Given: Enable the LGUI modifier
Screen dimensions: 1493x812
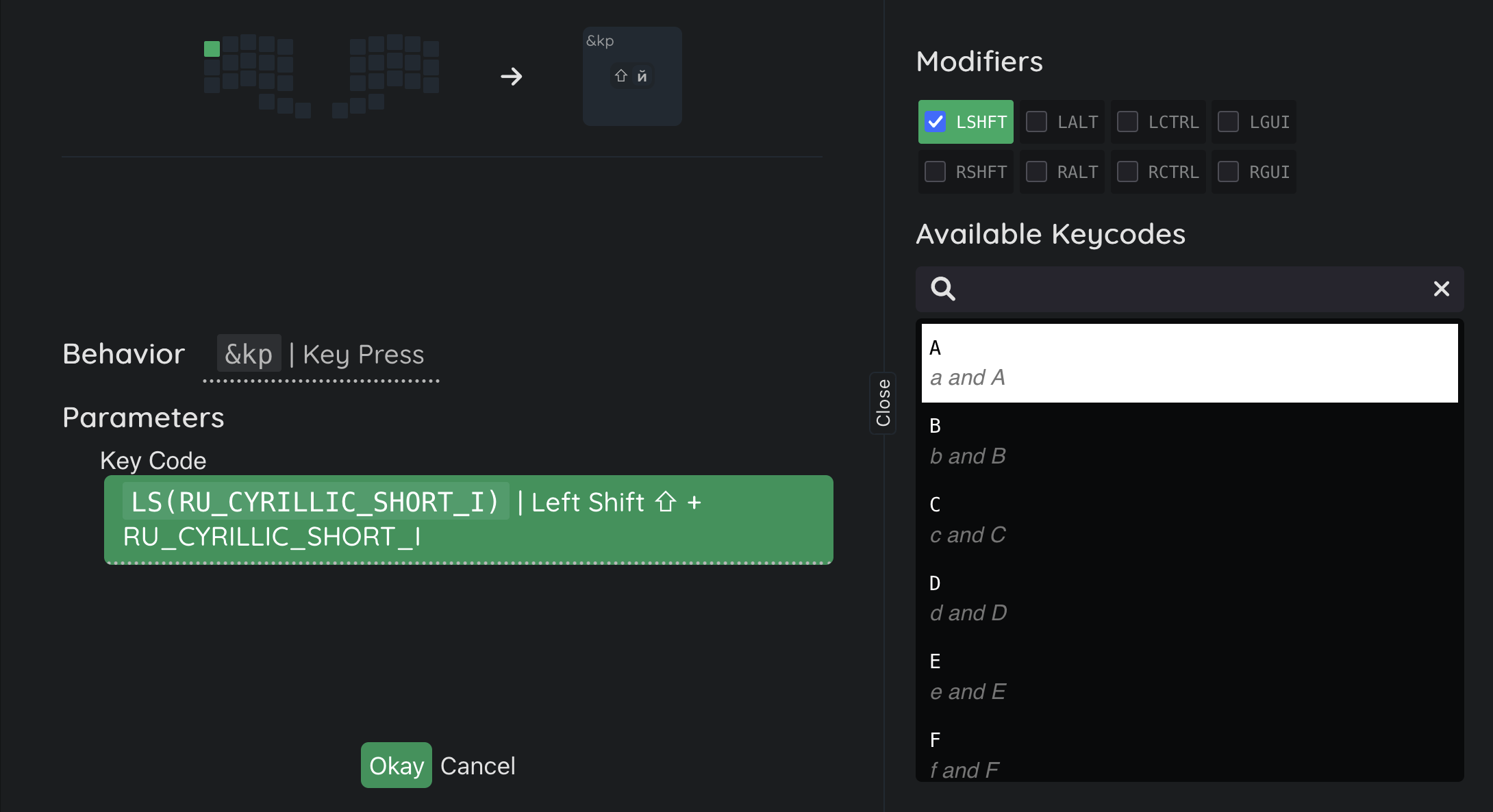Looking at the screenshot, I should click(x=1229, y=122).
